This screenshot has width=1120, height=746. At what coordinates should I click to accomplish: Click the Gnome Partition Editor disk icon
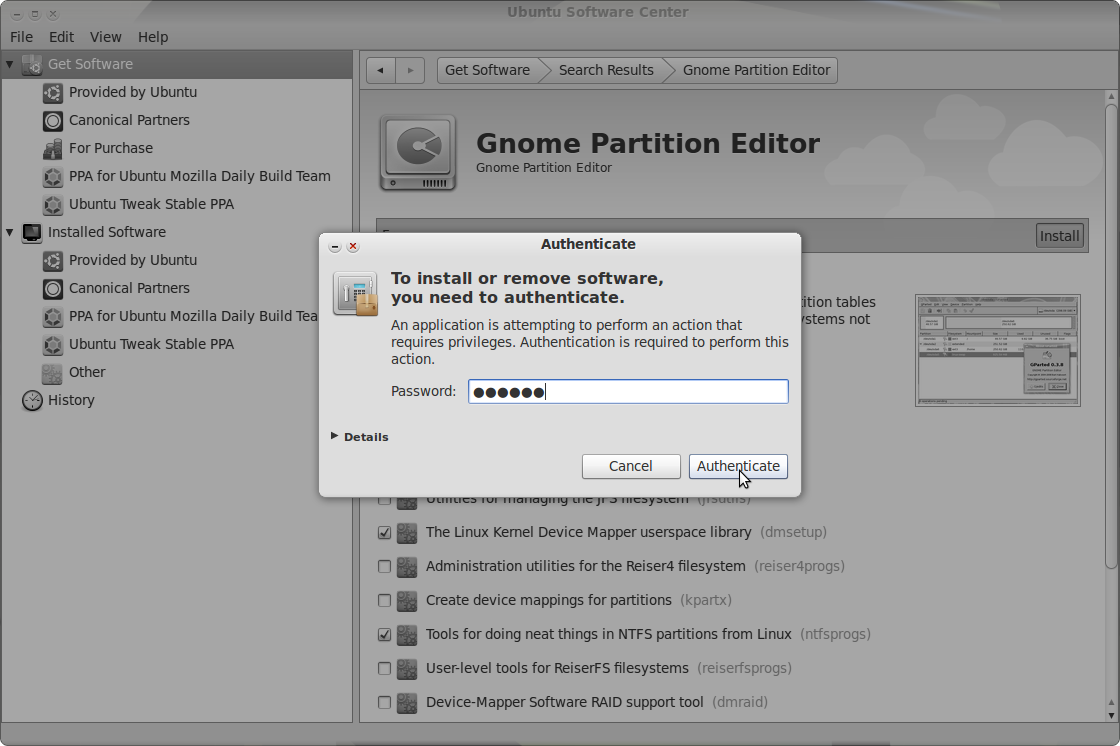(x=418, y=152)
